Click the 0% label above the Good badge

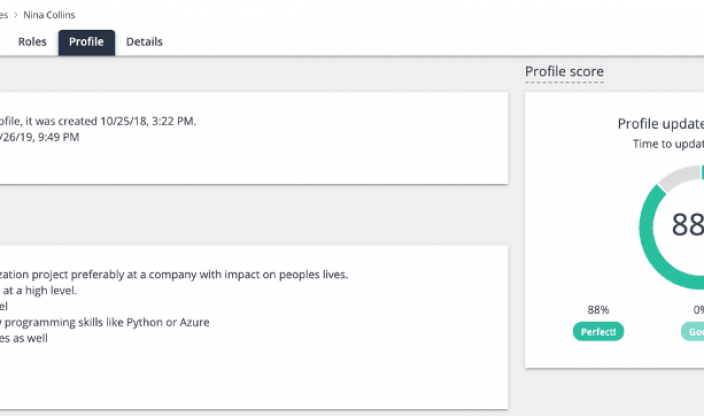[x=695, y=310]
